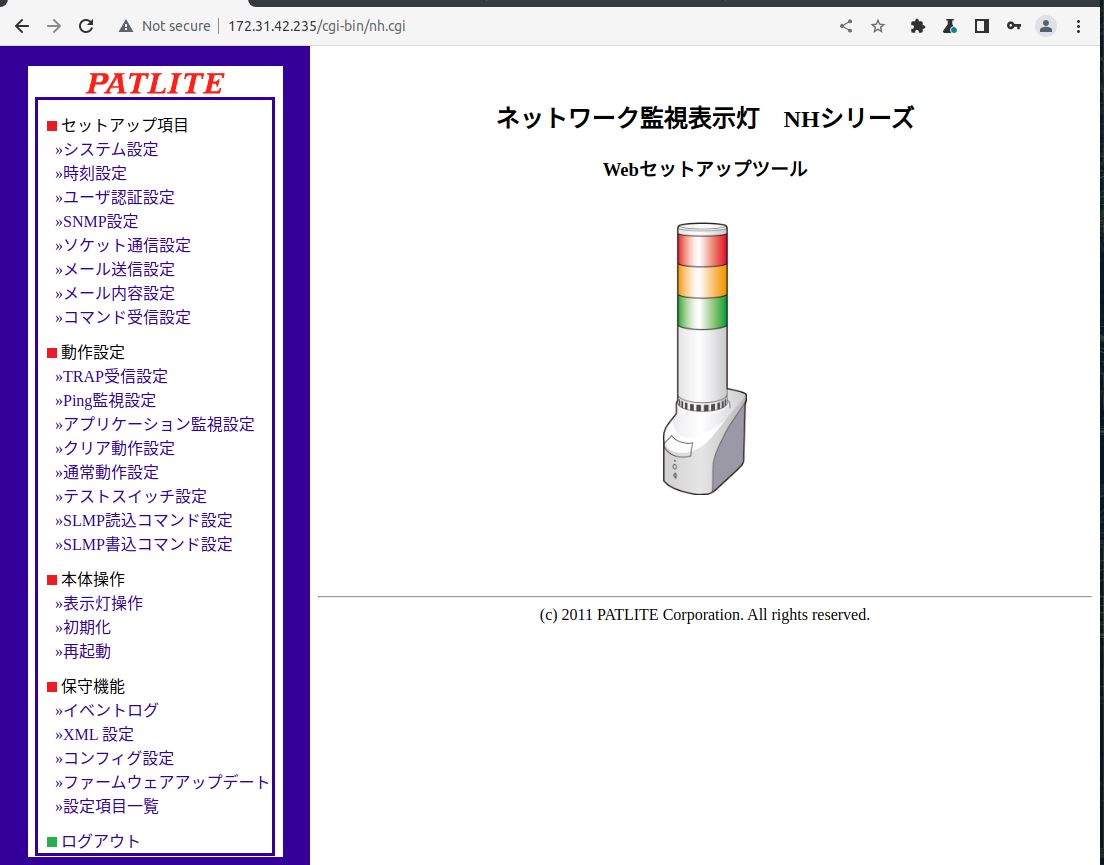Open the user profile avatar icon
The height and width of the screenshot is (865, 1104).
click(x=1046, y=26)
